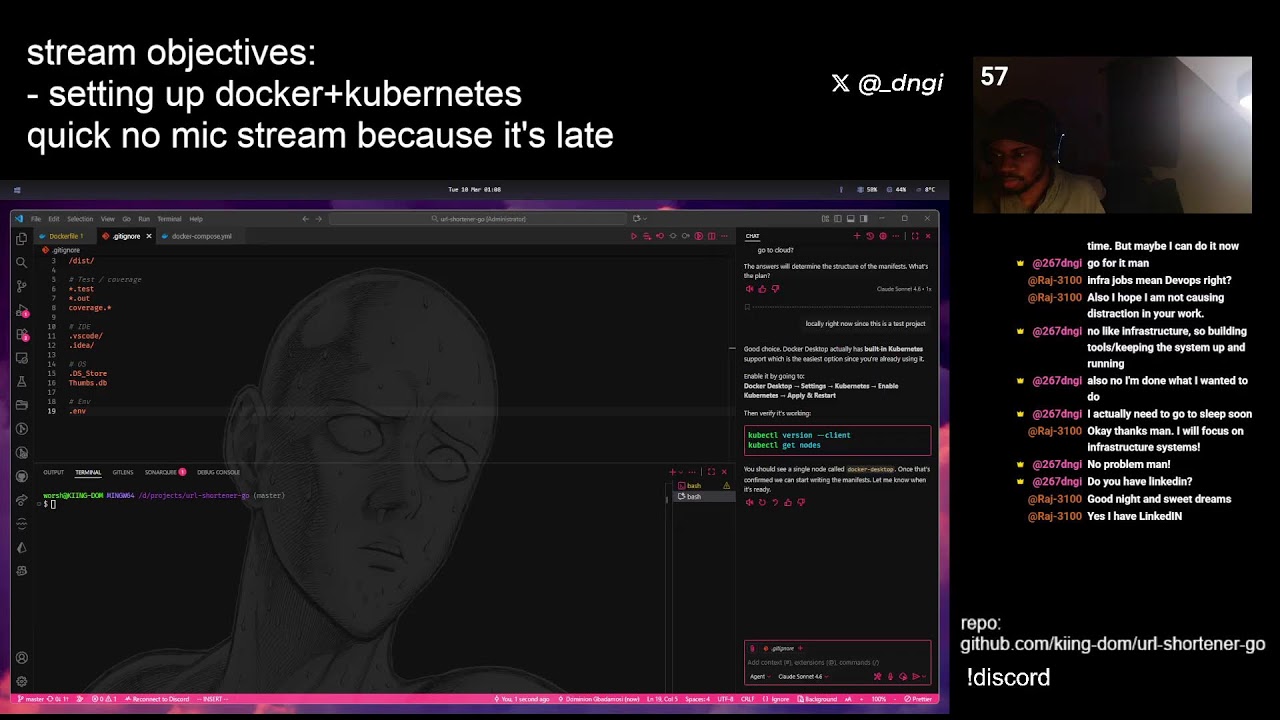Viewport: 1280px width, 720px height.
Task: Click Ln 19, Col 5 in status bar
Action: tap(662, 699)
